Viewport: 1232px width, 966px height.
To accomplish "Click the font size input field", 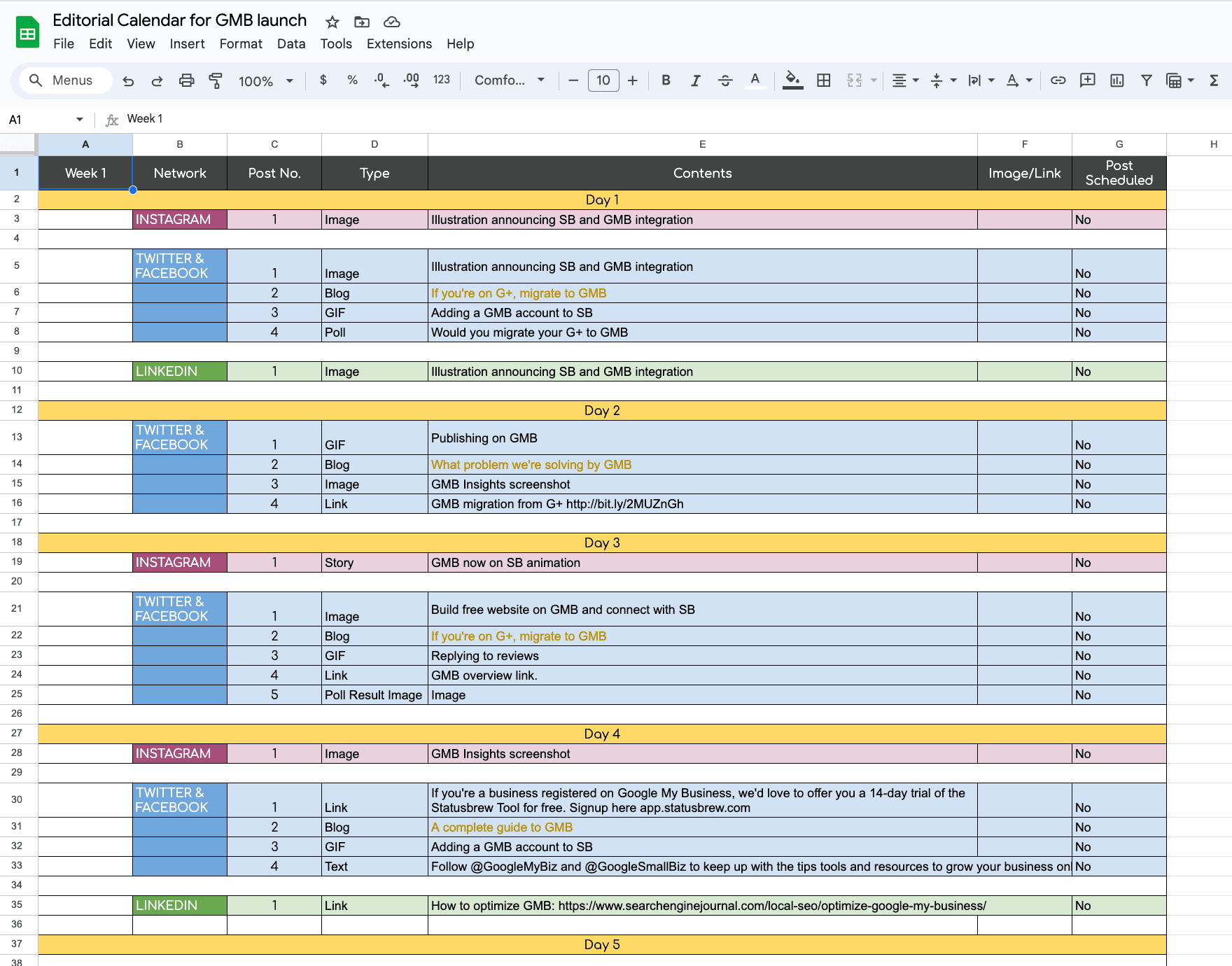I will [603, 80].
